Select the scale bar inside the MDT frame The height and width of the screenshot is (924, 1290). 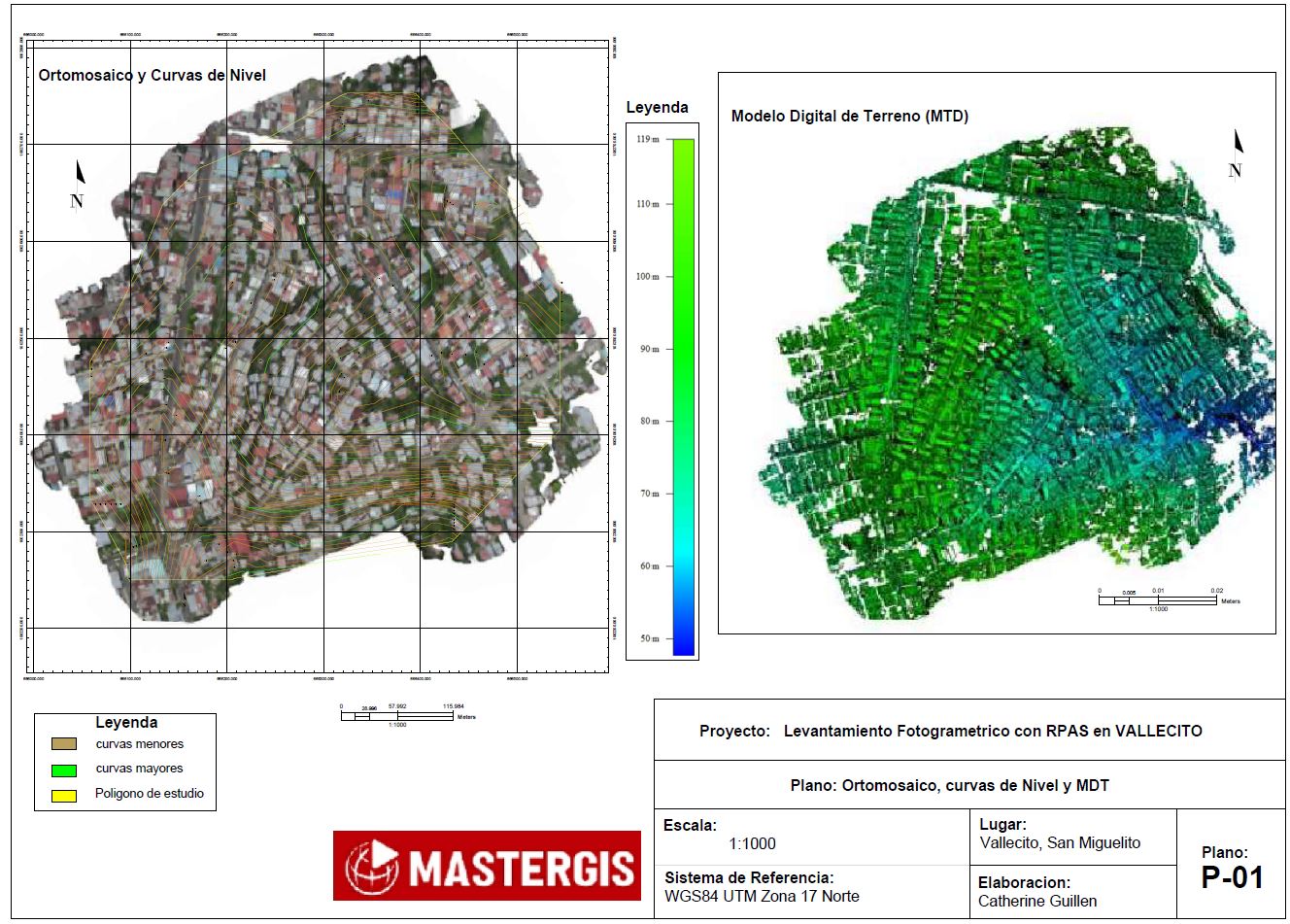pos(1157,599)
